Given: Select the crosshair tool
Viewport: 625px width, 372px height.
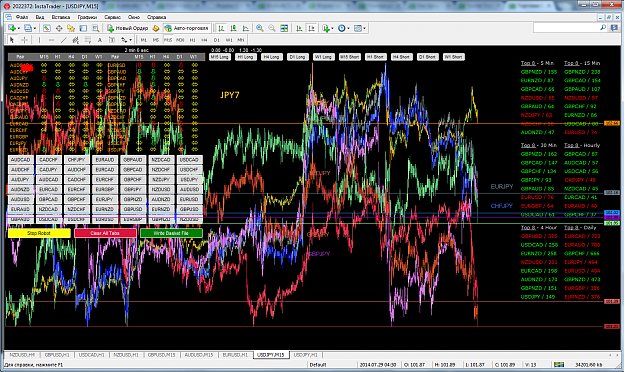Looking at the screenshot, I should click(x=24, y=40).
